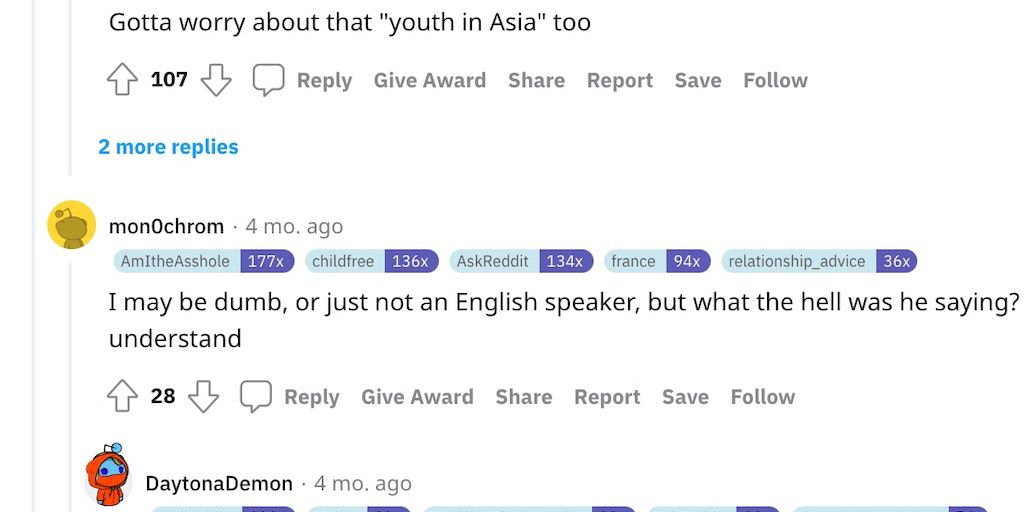1024x512 pixels.
Task: Upvote mon0chrom's comment
Action: point(122,396)
